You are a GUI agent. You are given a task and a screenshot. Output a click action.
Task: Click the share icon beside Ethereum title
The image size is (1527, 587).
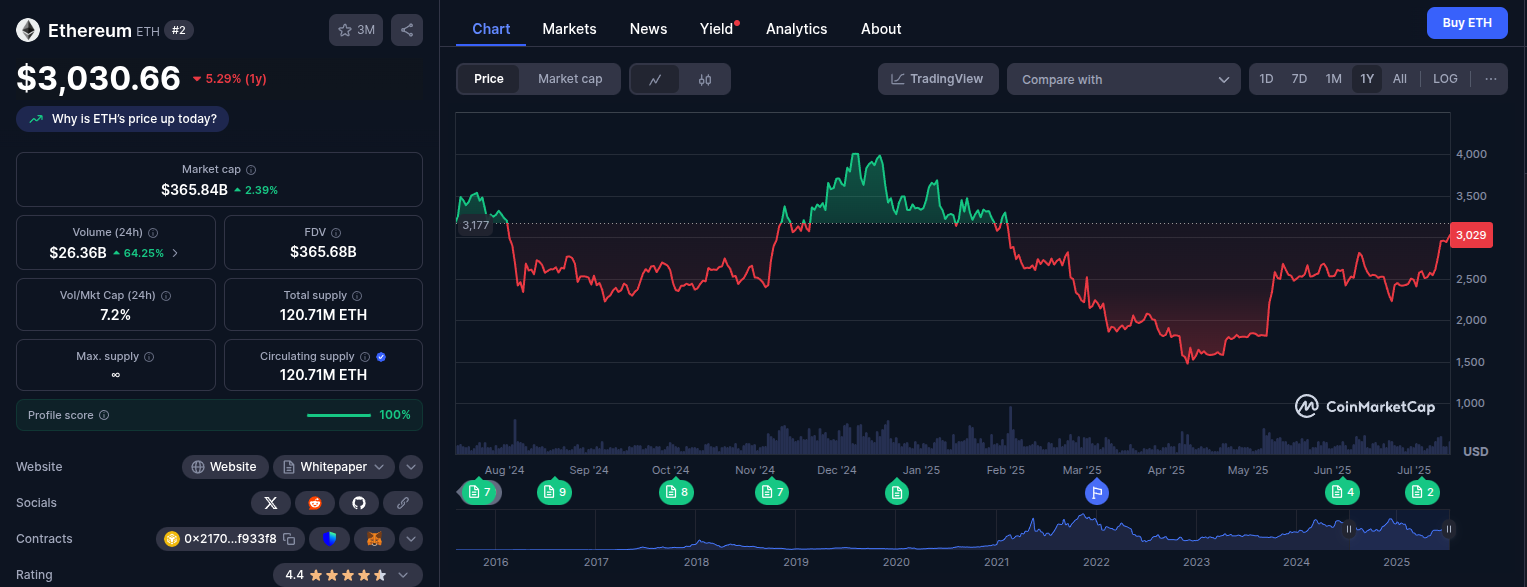coord(407,30)
